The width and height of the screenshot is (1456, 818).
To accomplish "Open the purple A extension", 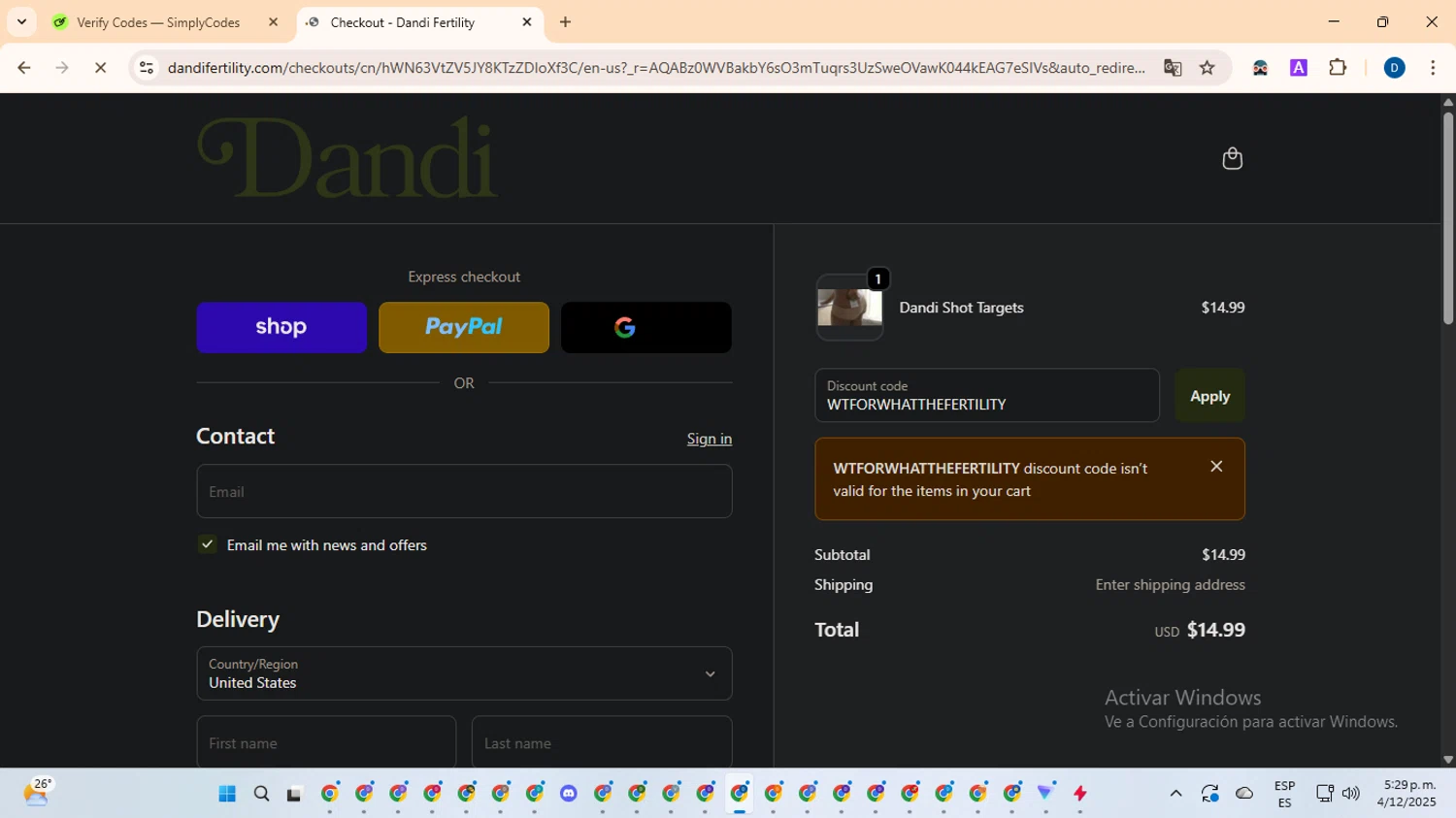I will [1299, 68].
